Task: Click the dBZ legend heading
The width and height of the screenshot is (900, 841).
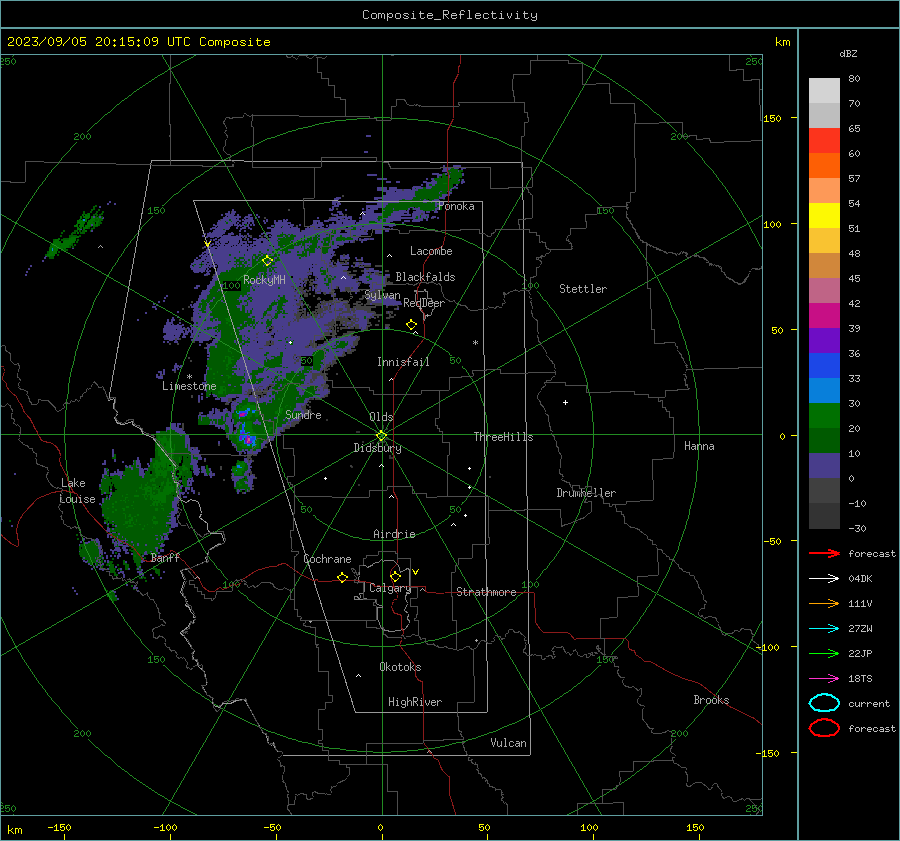Action: (x=848, y=53)
